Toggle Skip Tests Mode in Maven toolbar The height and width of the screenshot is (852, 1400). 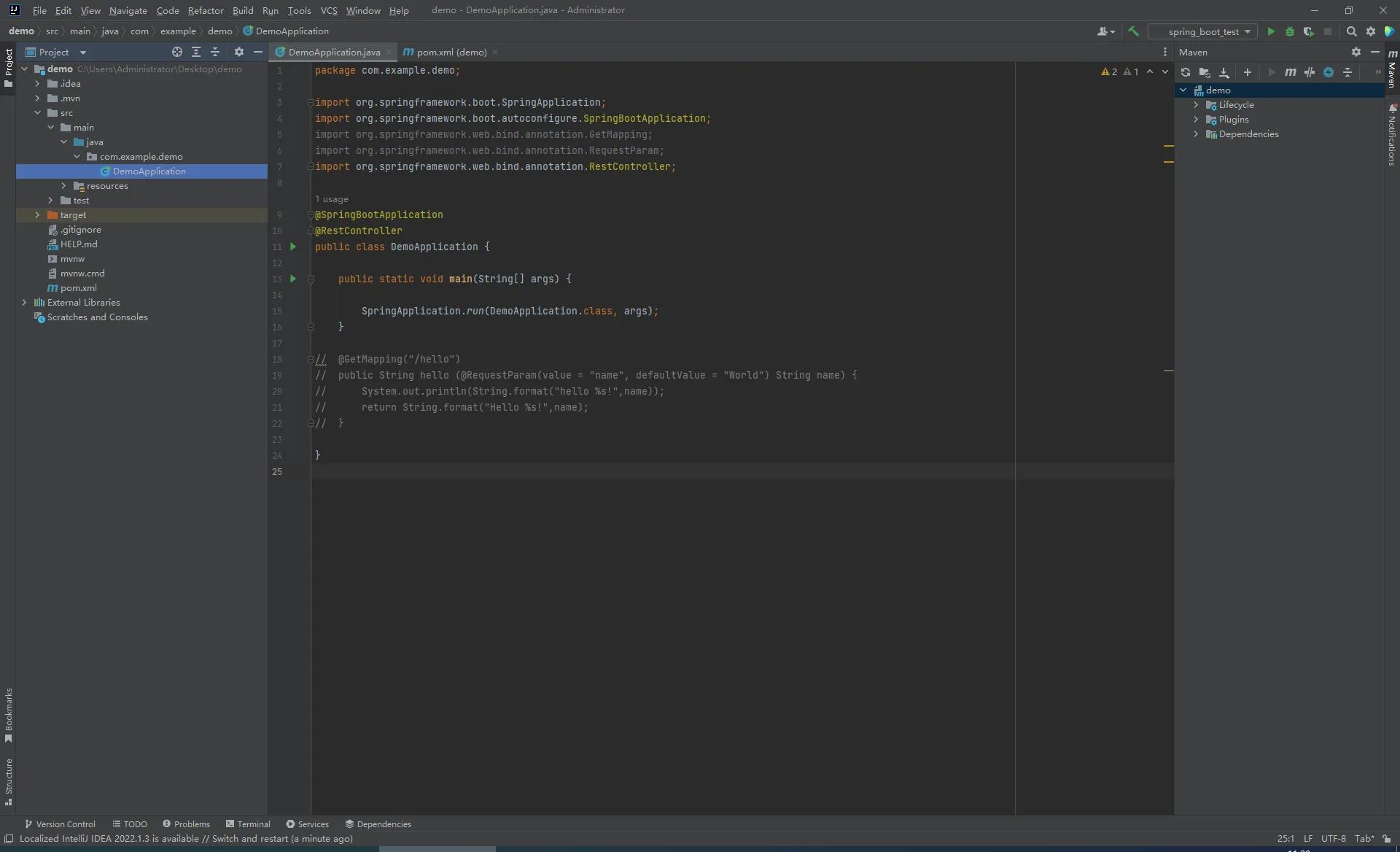(x=1329, y=72)
